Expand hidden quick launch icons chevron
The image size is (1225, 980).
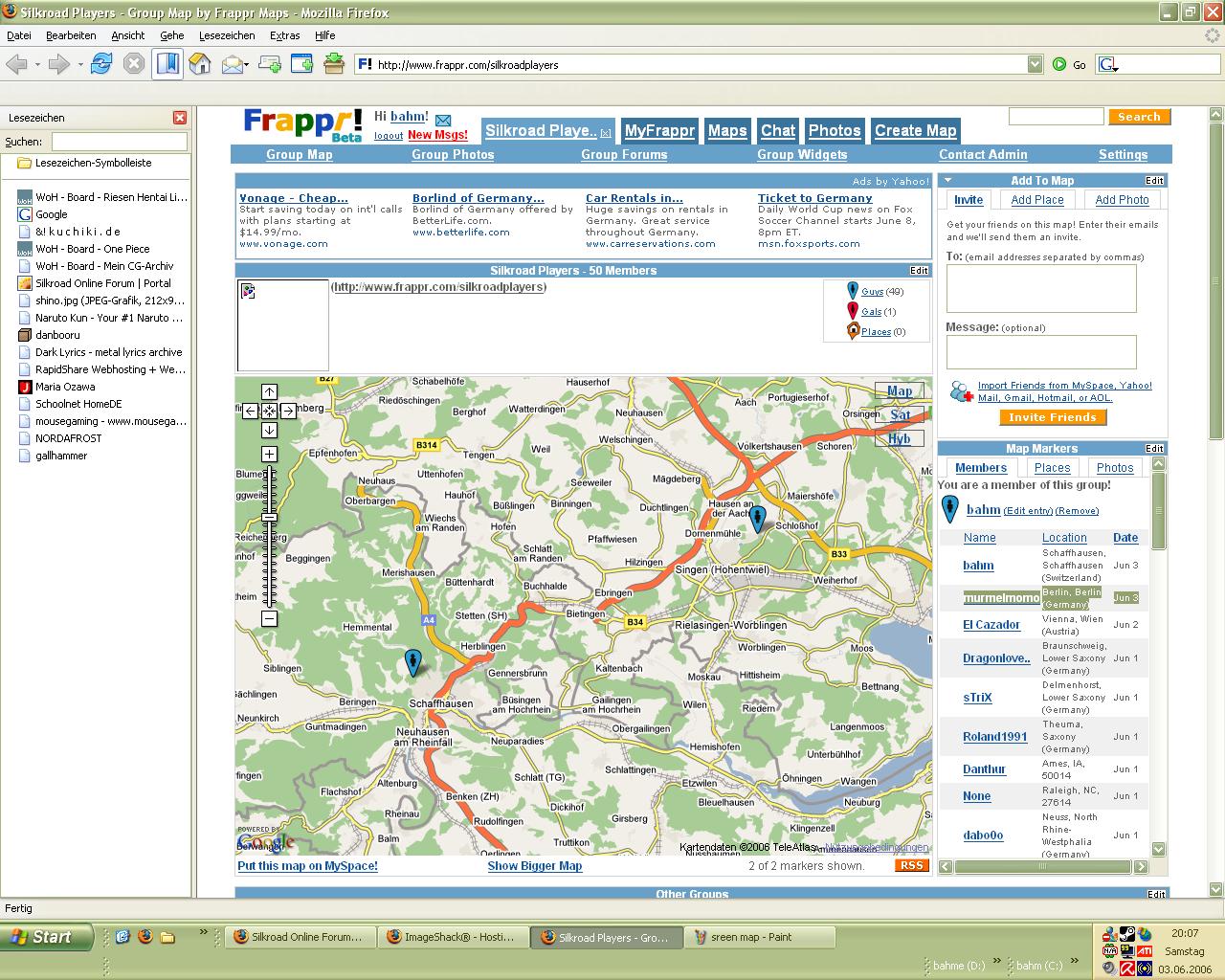point(202,931)
